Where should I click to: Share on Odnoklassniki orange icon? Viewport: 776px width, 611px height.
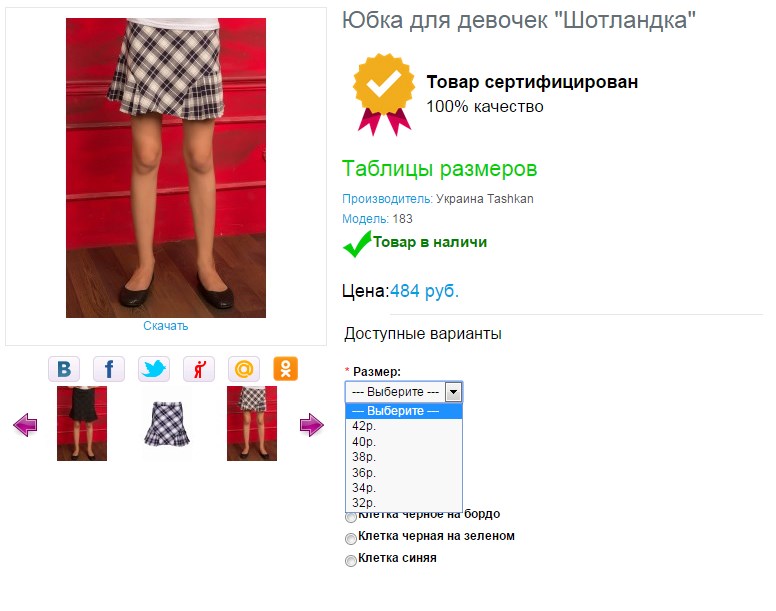click(286, 369)
